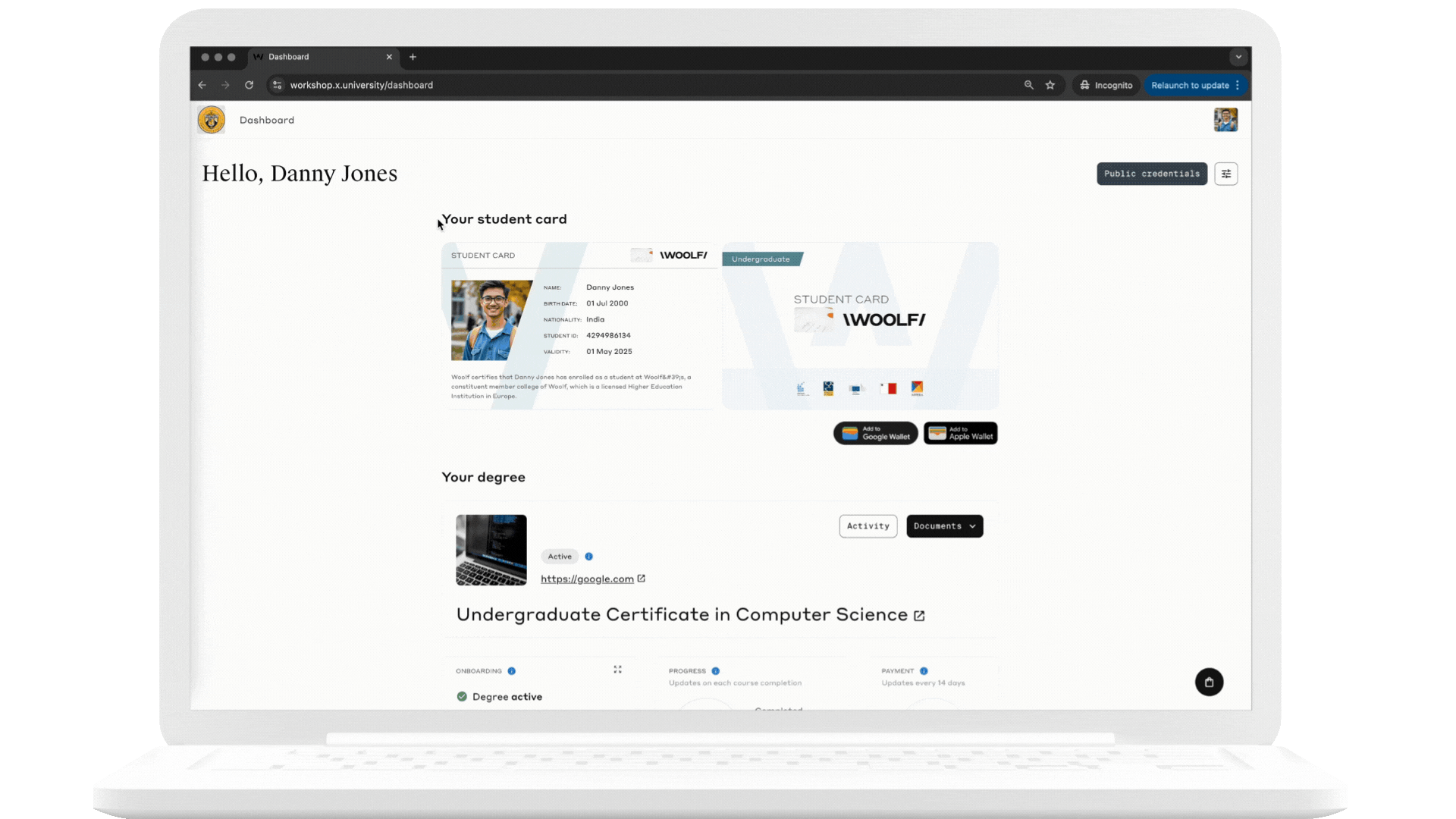Screen dimensions: 1456x819
Task: Click the Onboarding info icon
Action: [512, 670]
